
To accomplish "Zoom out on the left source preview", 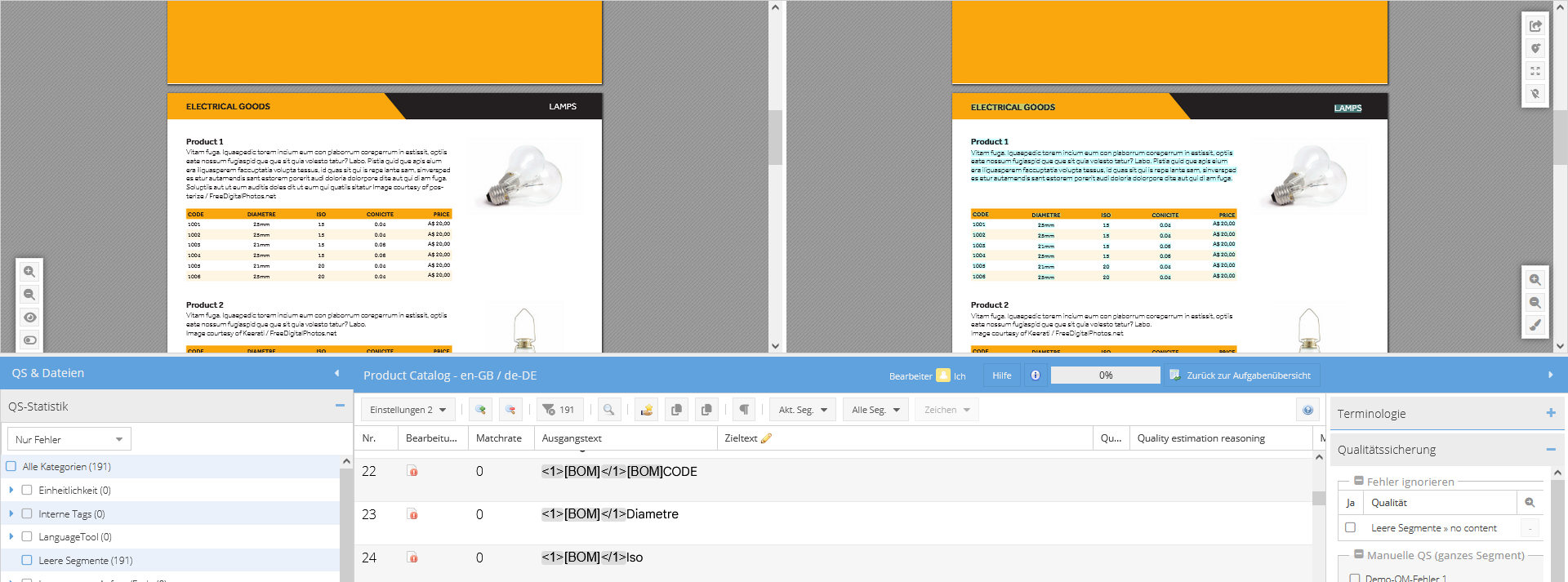I will (29, 295).
